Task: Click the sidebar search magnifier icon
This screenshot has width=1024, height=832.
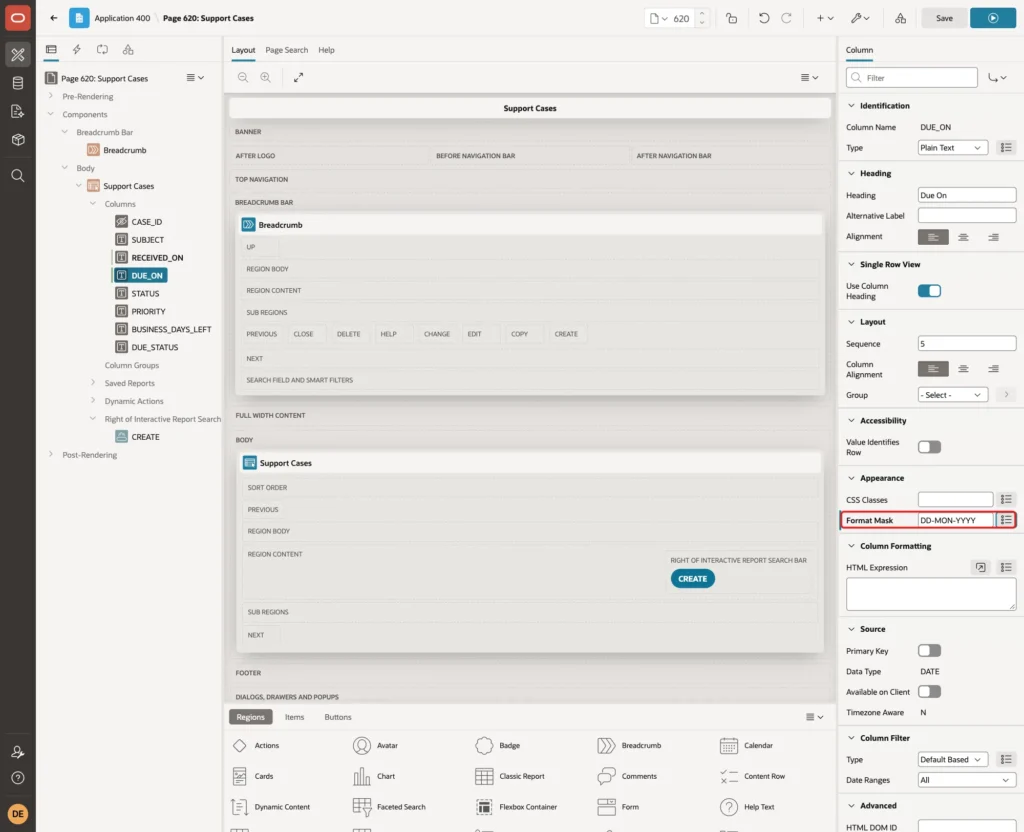Action: coord(18,176)
